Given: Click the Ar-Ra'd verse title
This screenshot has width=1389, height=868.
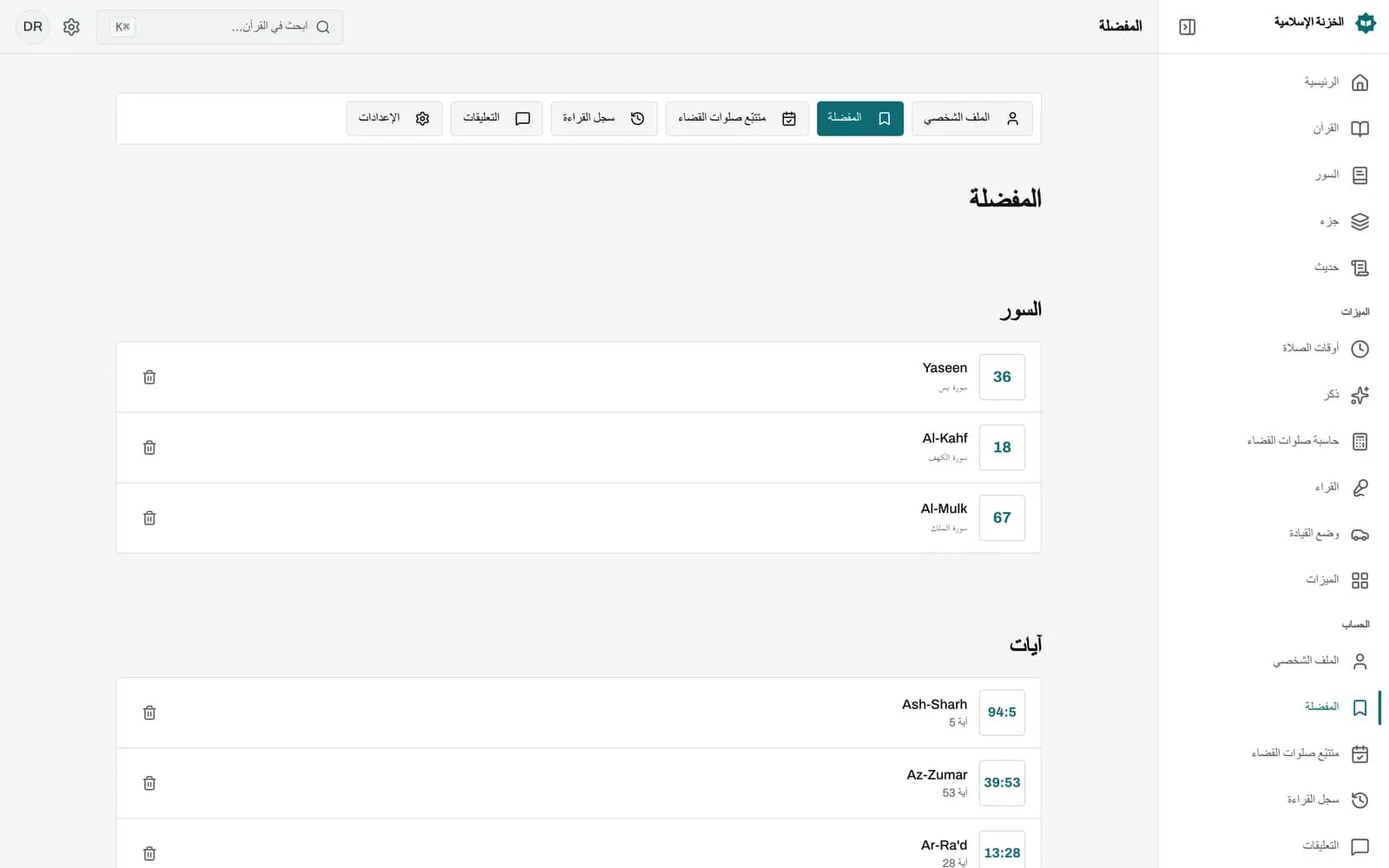Looking at the screenshot, I should click(x=944, y=845).
